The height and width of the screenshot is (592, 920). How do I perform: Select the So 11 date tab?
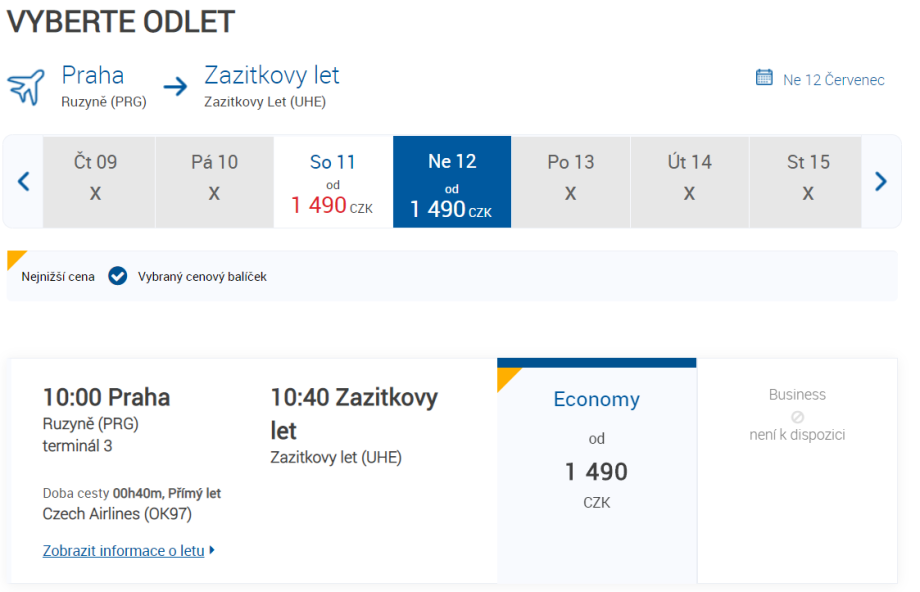pos(333,182)
